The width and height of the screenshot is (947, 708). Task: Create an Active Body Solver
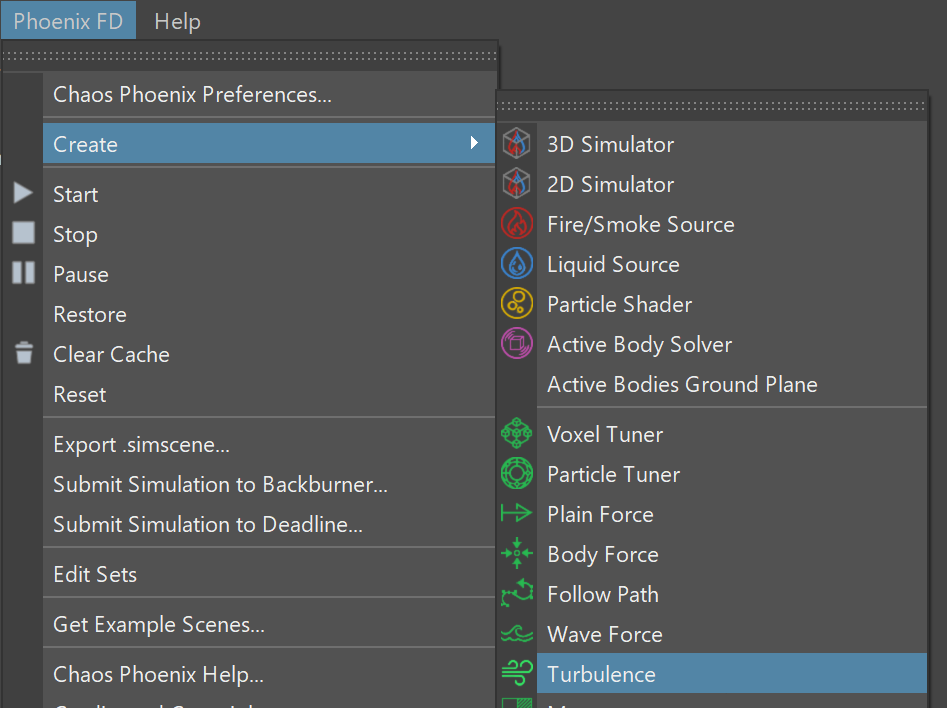click(731, 344)
